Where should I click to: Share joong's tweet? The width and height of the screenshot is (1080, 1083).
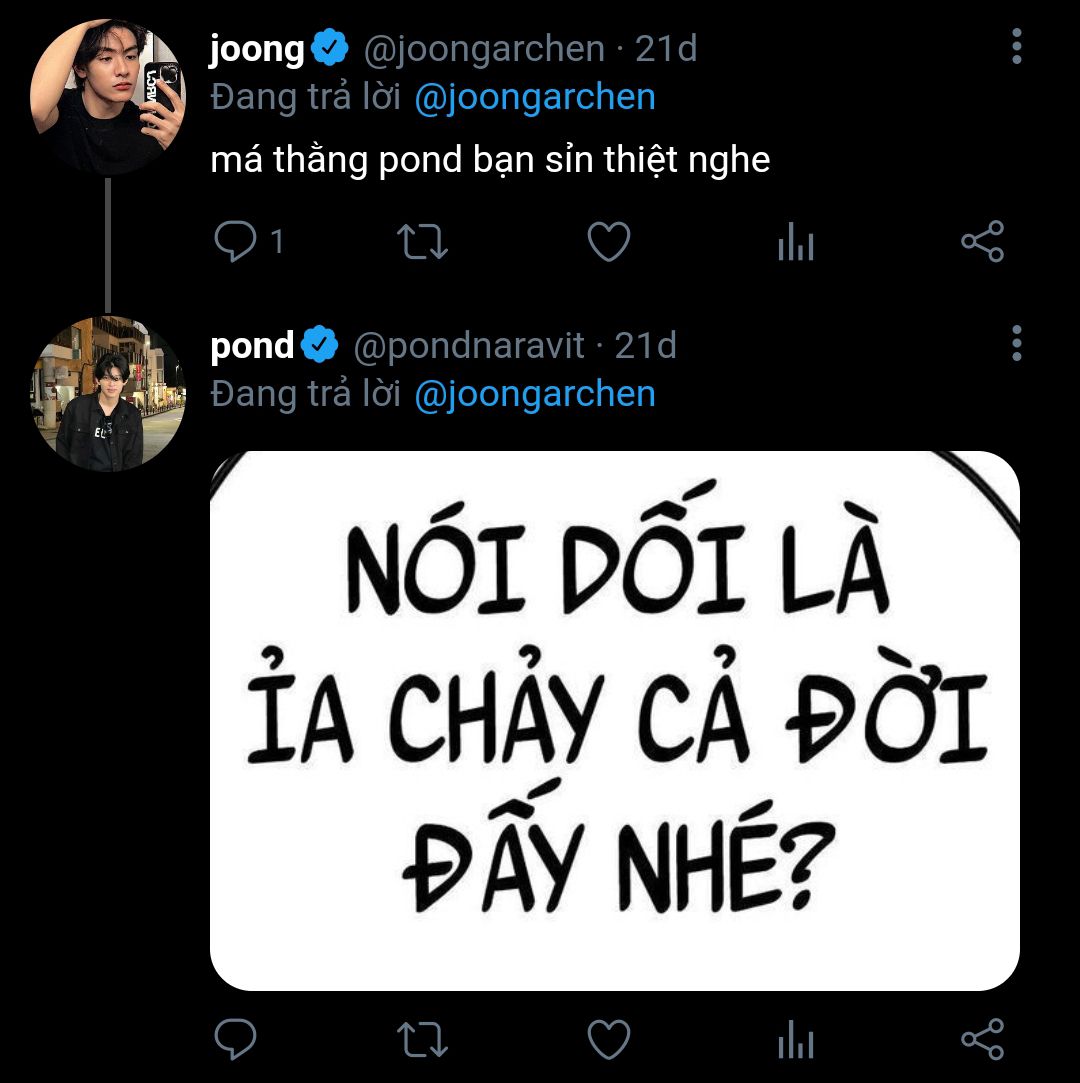(x=982, y=242)
